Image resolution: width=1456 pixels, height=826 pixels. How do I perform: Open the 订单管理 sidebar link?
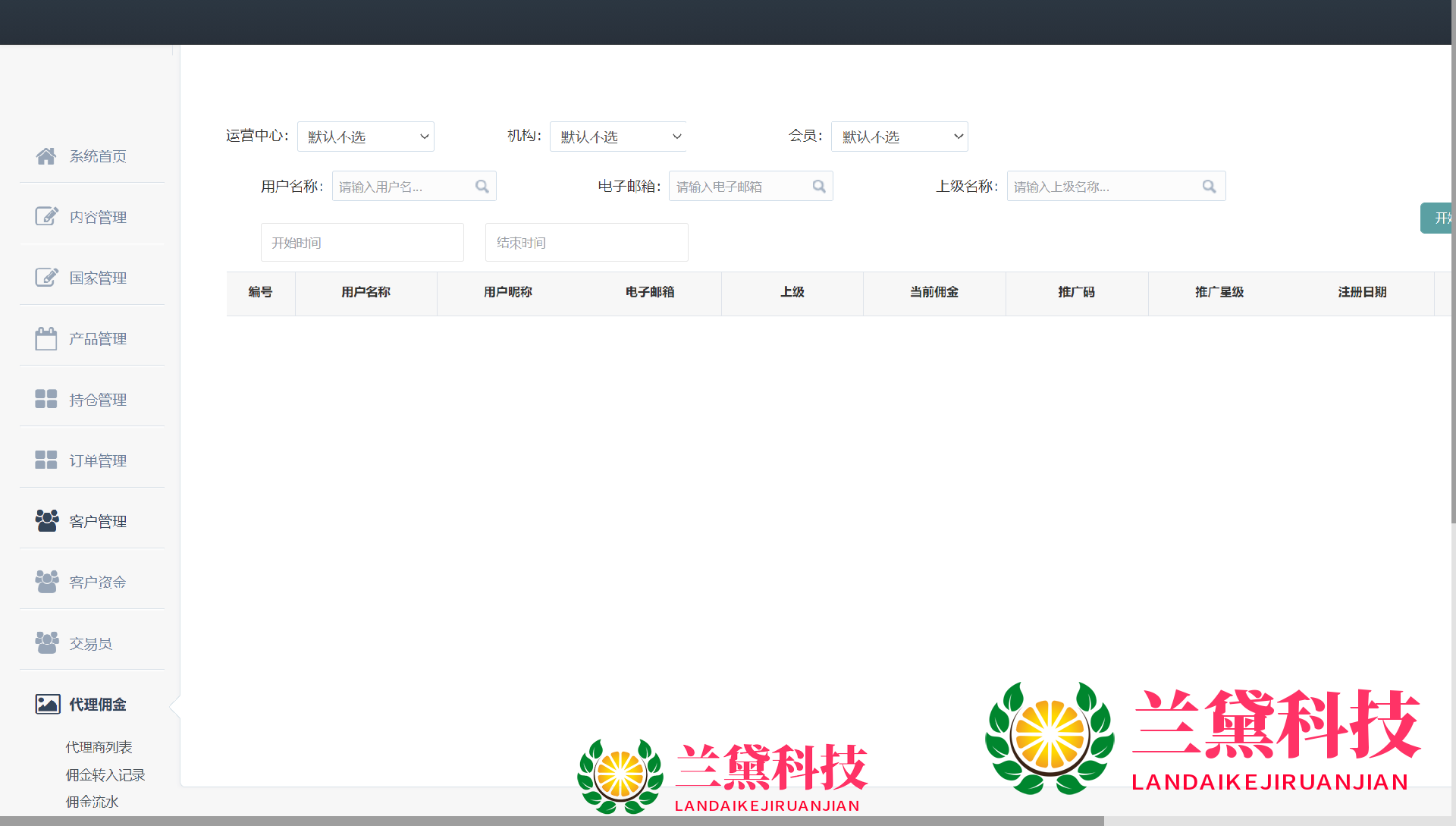[97, 460]
